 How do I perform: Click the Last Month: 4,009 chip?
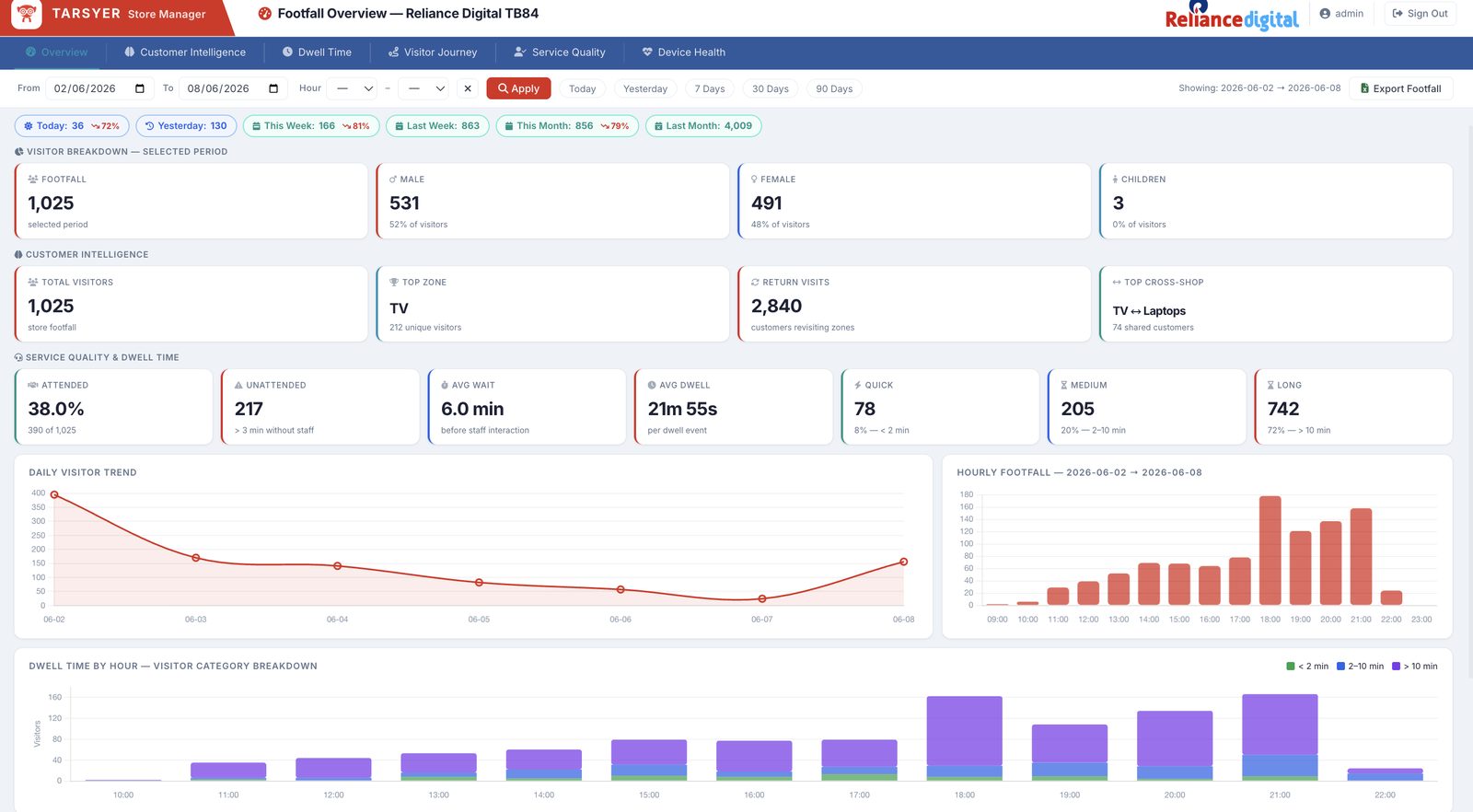coord(703,126)
